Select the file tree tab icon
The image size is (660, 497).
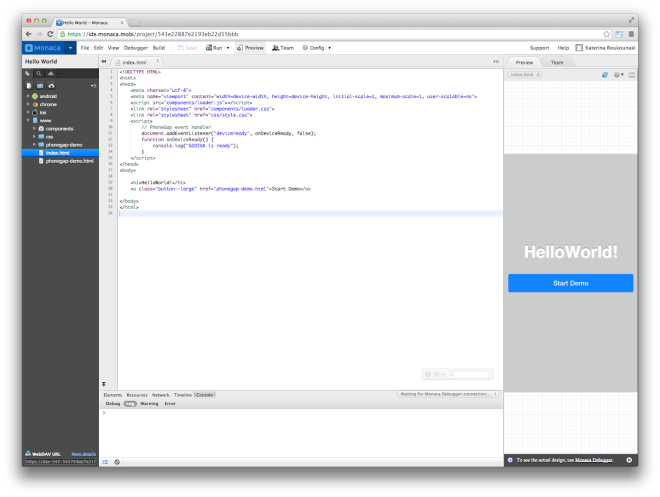click(28, 73)
